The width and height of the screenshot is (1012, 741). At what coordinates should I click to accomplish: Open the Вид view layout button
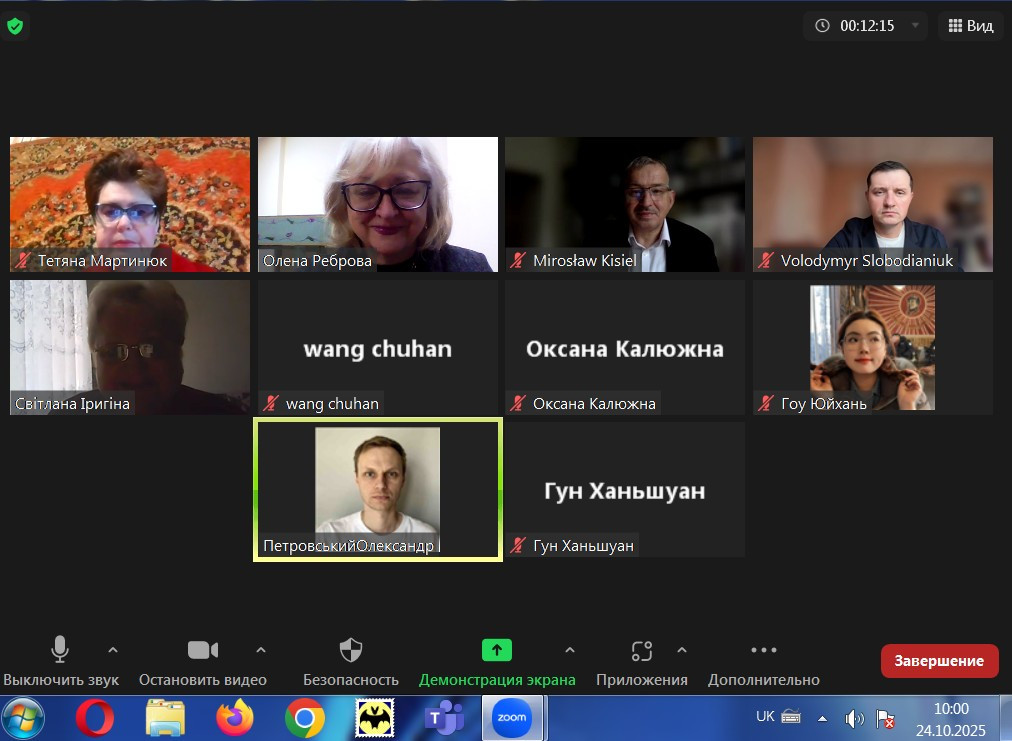tap(971, 26)
